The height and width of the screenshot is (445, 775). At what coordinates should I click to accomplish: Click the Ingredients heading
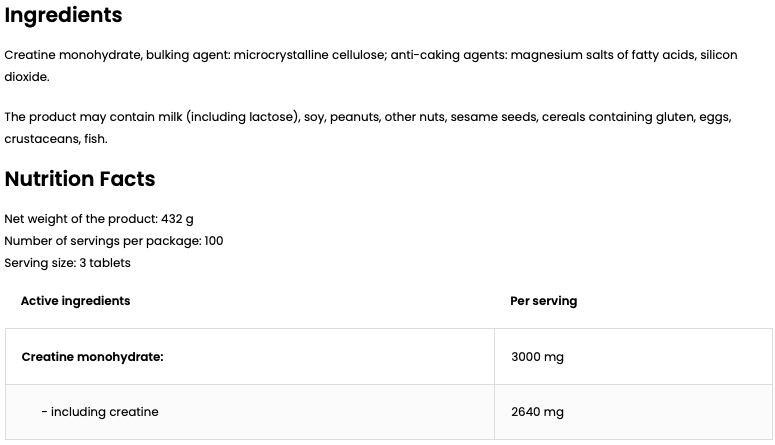(63, 16)
